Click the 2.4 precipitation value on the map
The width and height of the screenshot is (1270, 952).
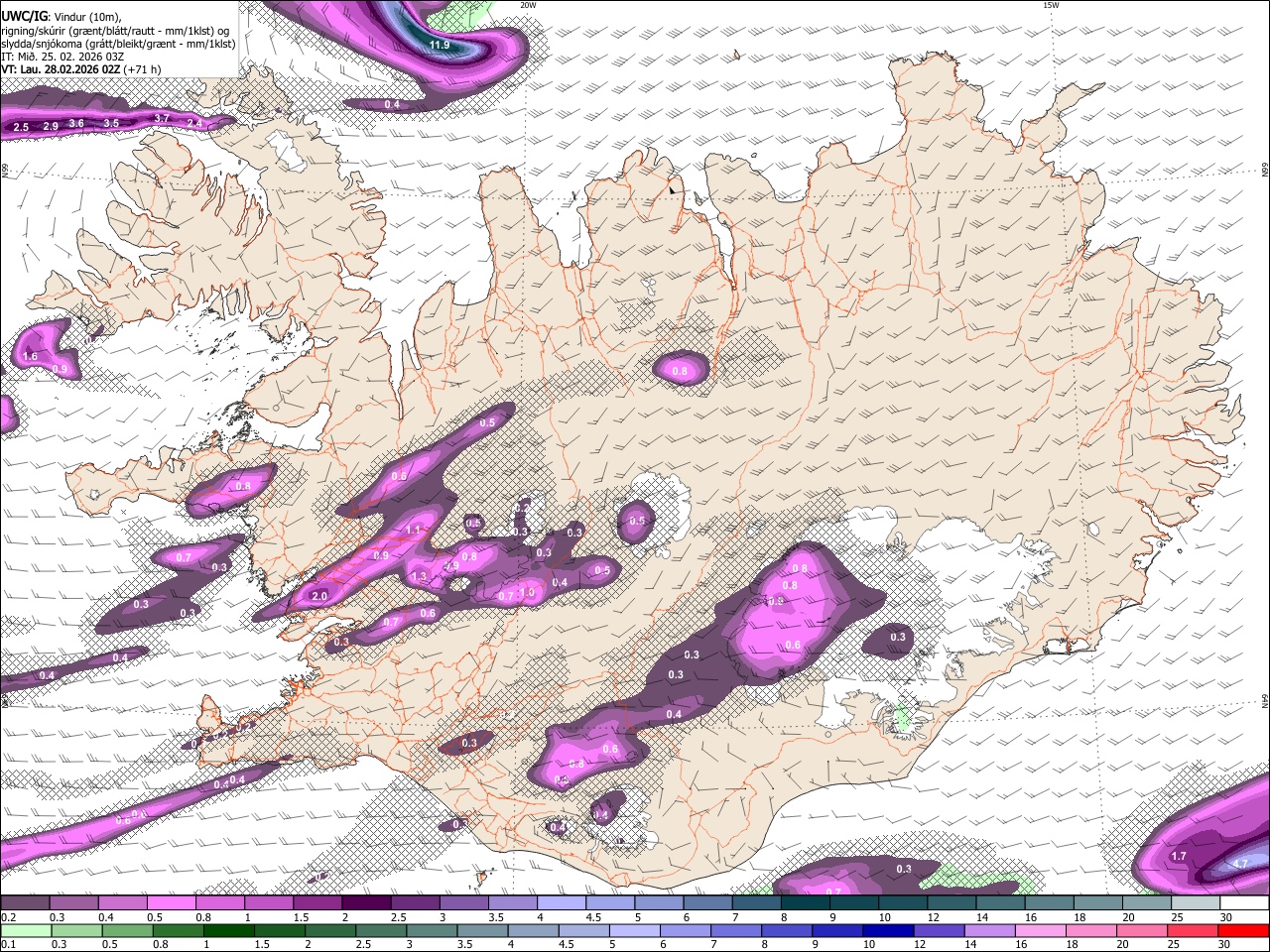click(x=194, y=124)
